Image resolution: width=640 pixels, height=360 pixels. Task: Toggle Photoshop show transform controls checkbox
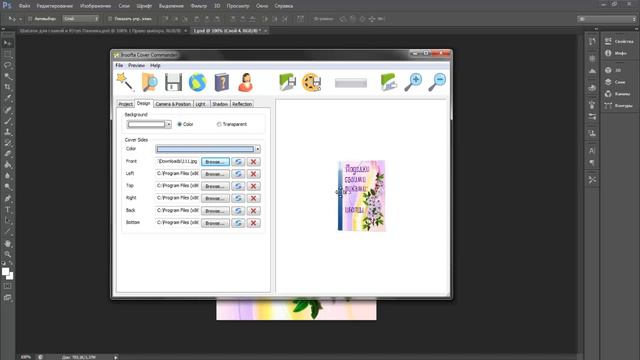[x=110, y=19]
